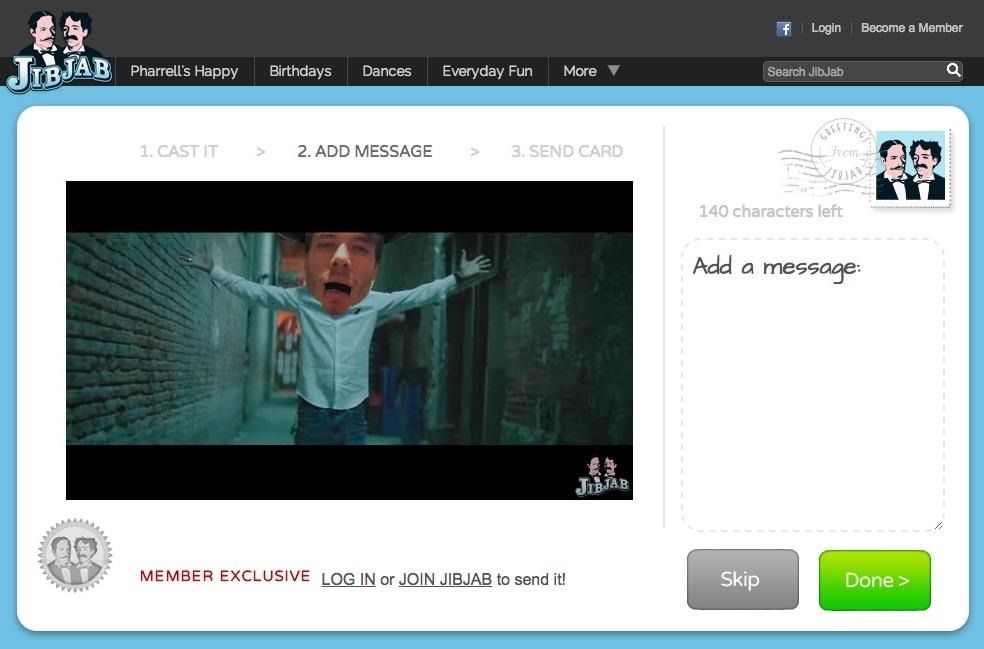
Task: Click the Search JibJab field
Action: click(x=852, y=71)
